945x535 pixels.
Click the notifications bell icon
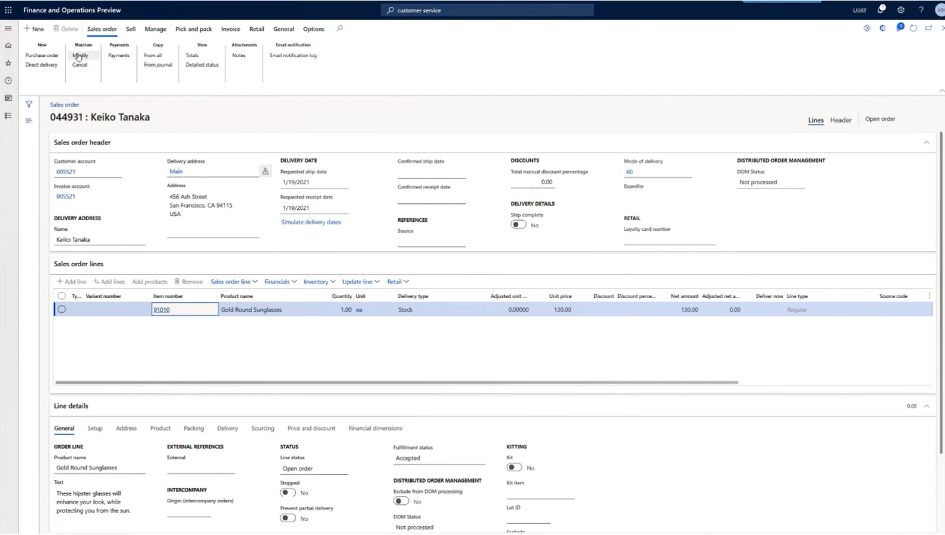[881, 9]
